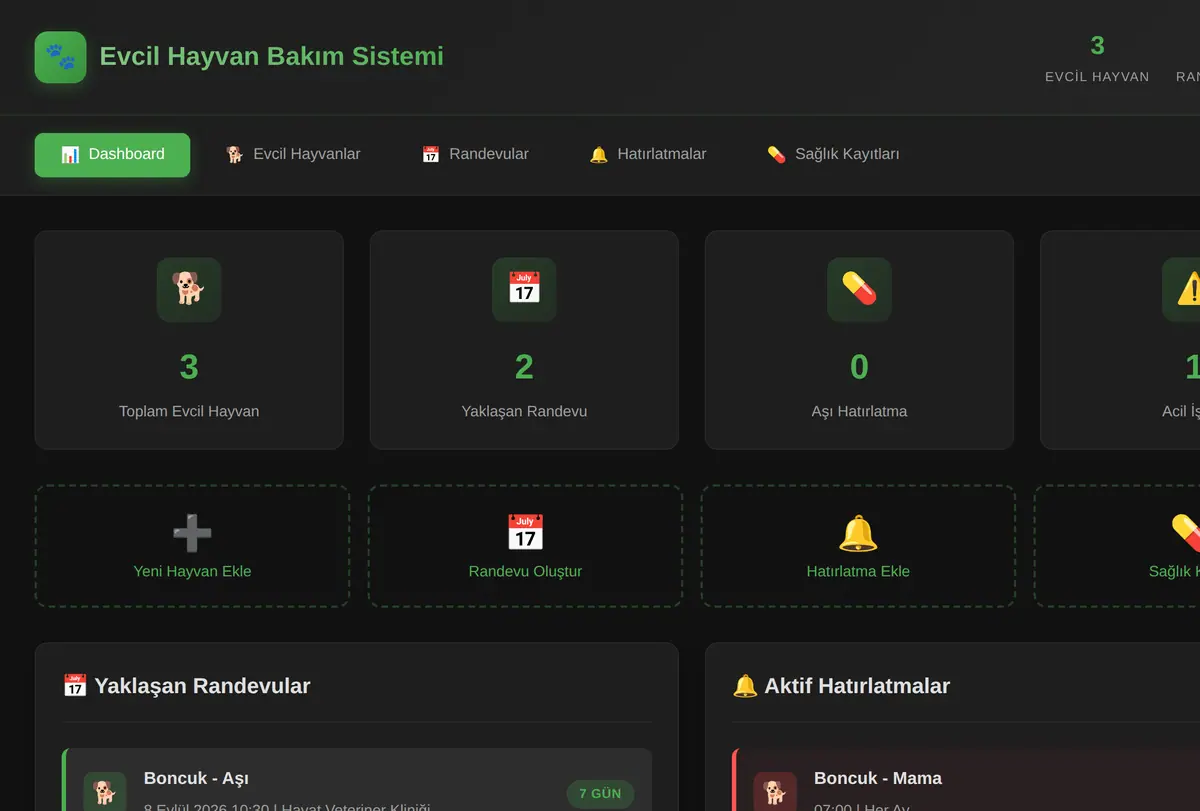Click the Toplam Evcil Hayvan label

click(x=189, y=411)
